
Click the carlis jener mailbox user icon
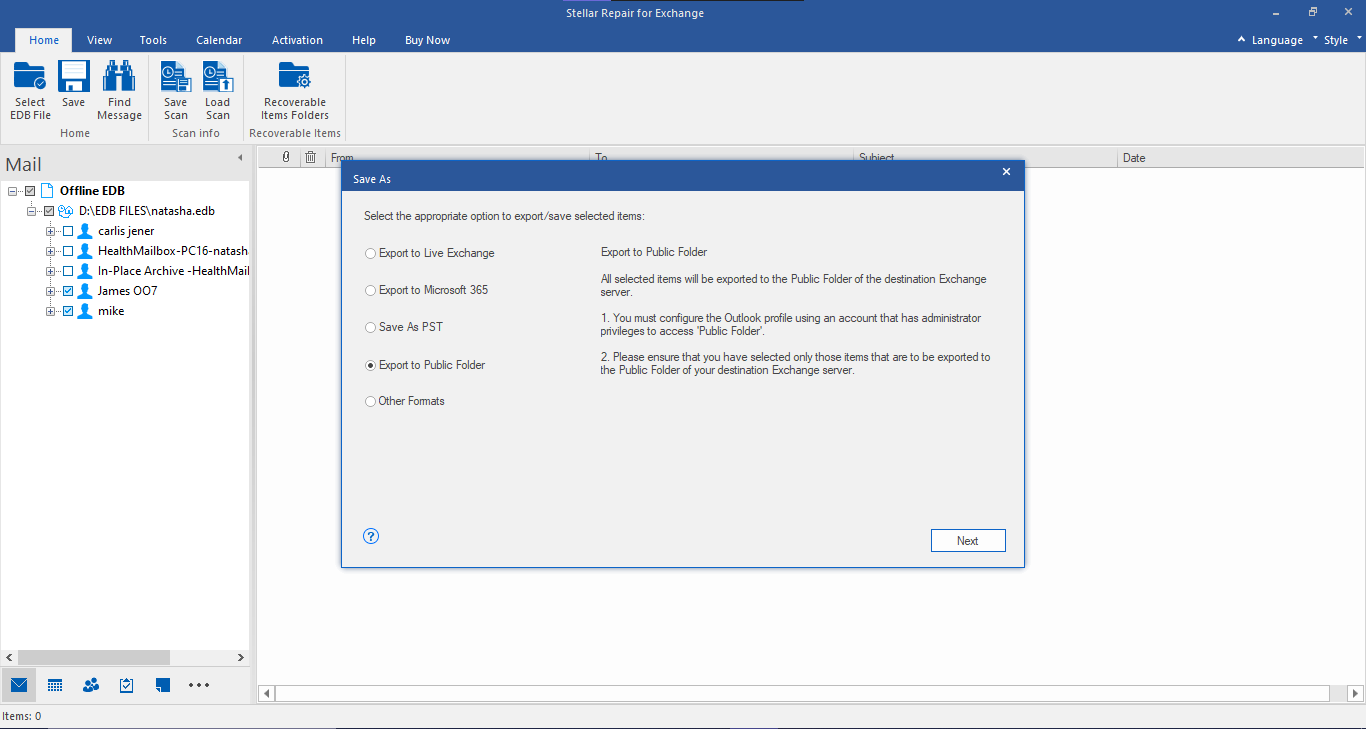[x=85, y=231]
